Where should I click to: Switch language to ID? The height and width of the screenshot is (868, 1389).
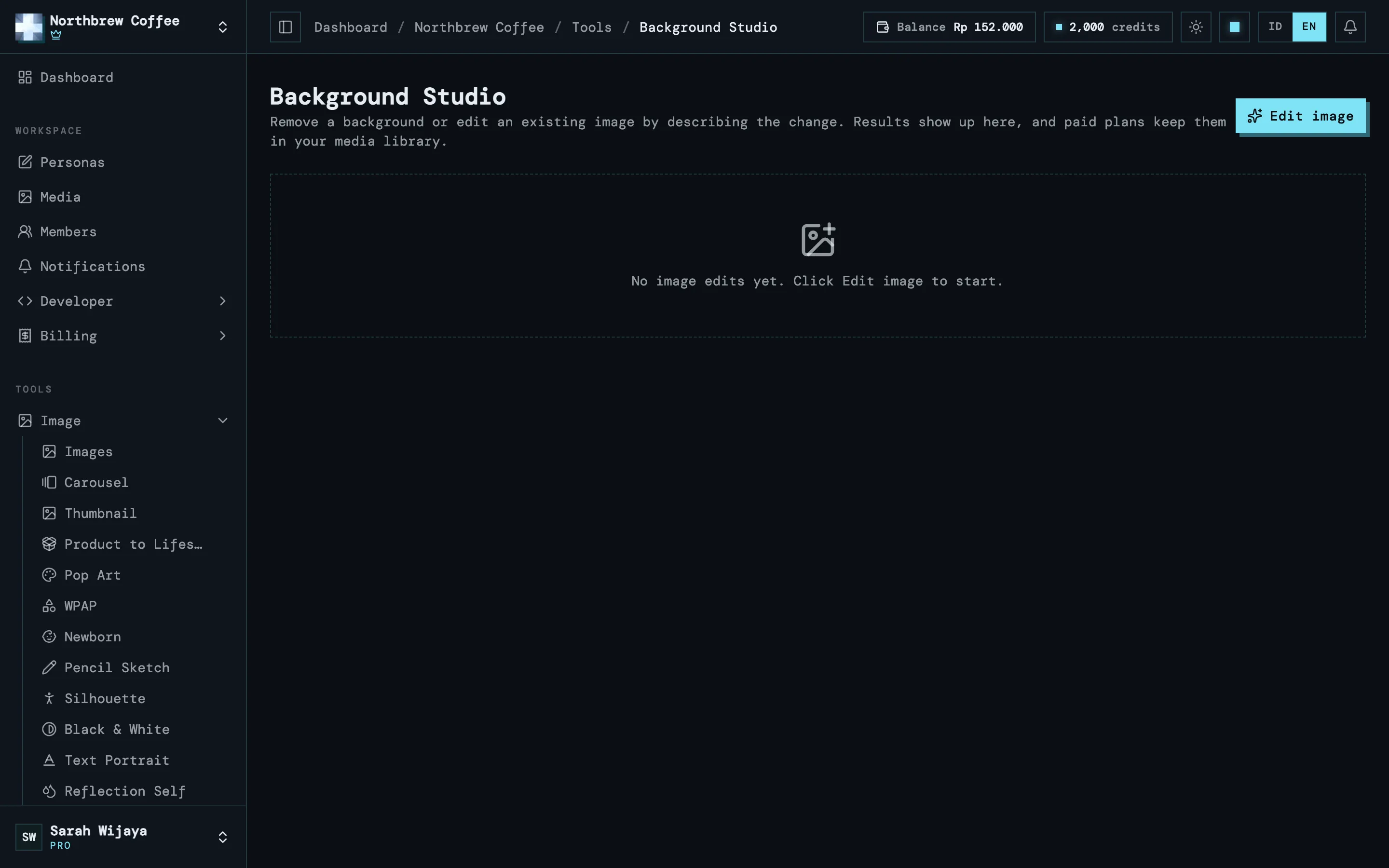[x=1275, y=27]
